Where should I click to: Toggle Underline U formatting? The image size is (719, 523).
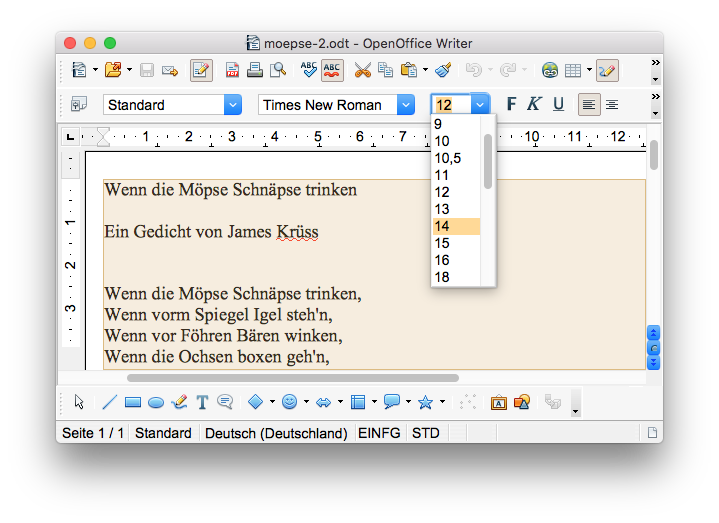click(558, 105)
